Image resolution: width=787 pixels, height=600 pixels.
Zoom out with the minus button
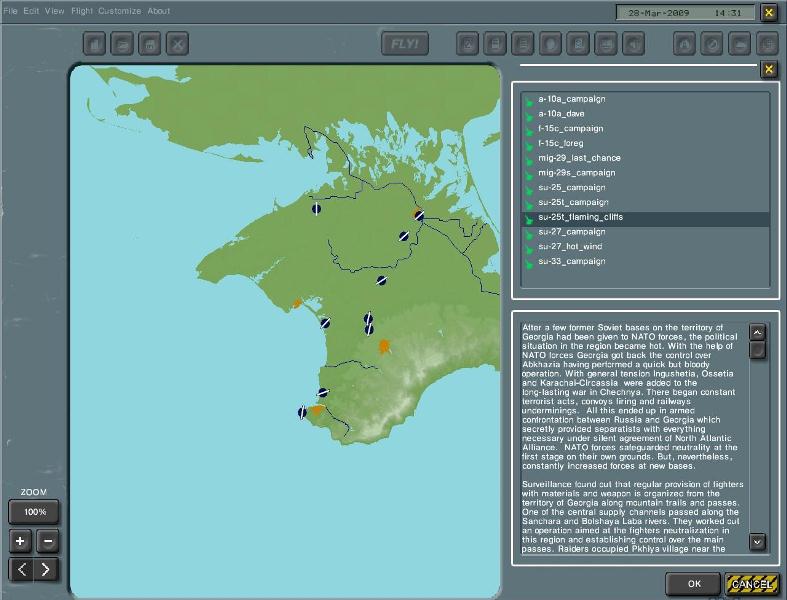[48, 541]
